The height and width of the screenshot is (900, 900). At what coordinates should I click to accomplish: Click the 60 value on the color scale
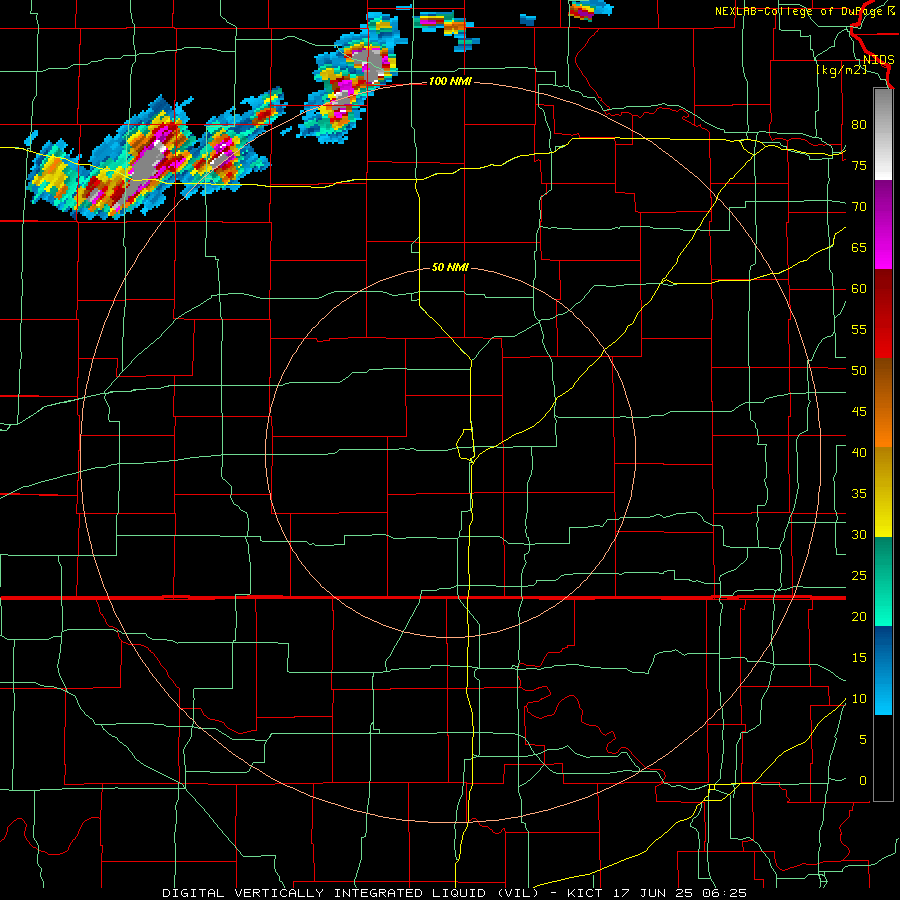(x=859, y=289)
